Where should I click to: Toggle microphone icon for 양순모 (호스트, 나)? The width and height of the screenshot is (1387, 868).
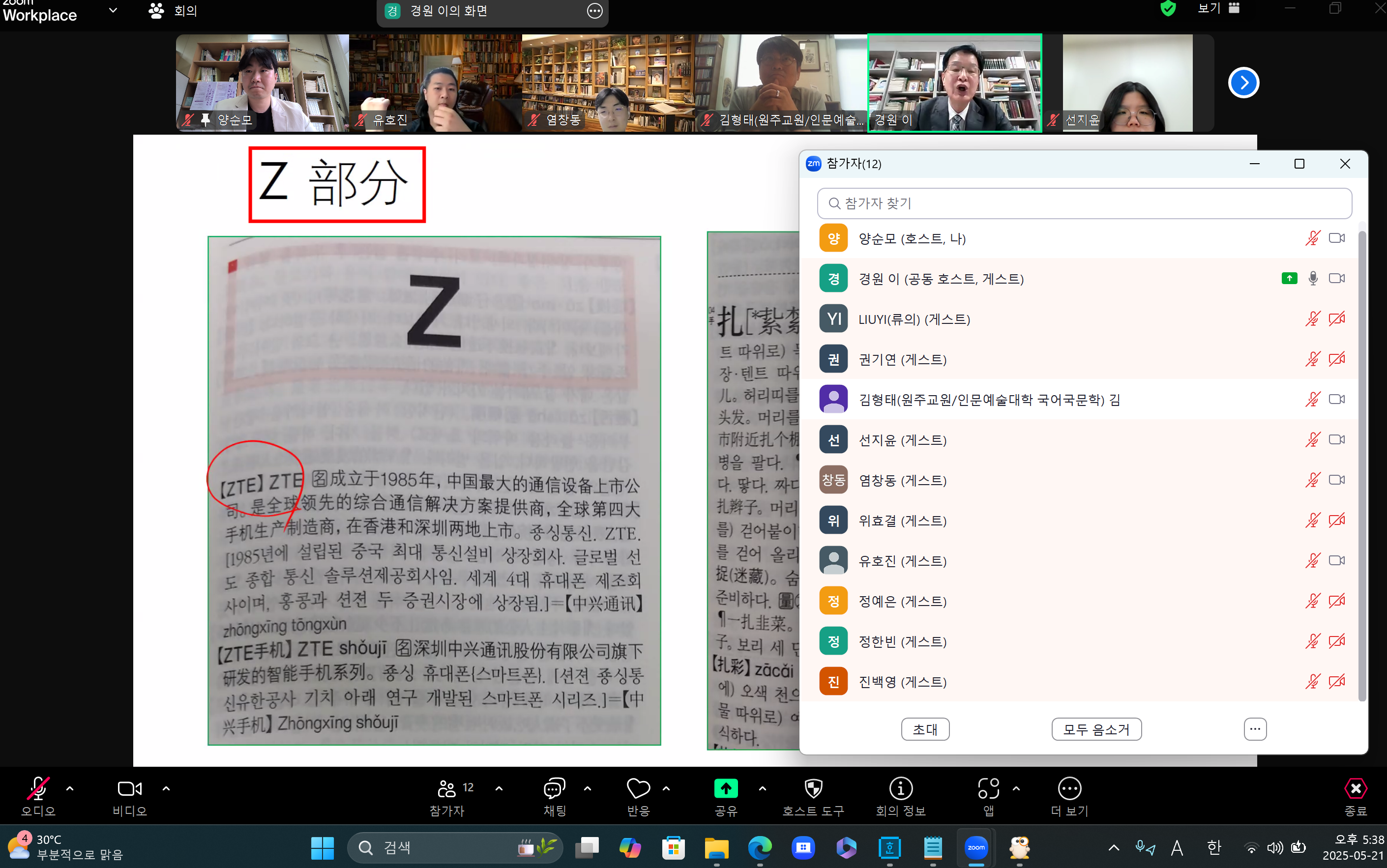(1312, 238)
